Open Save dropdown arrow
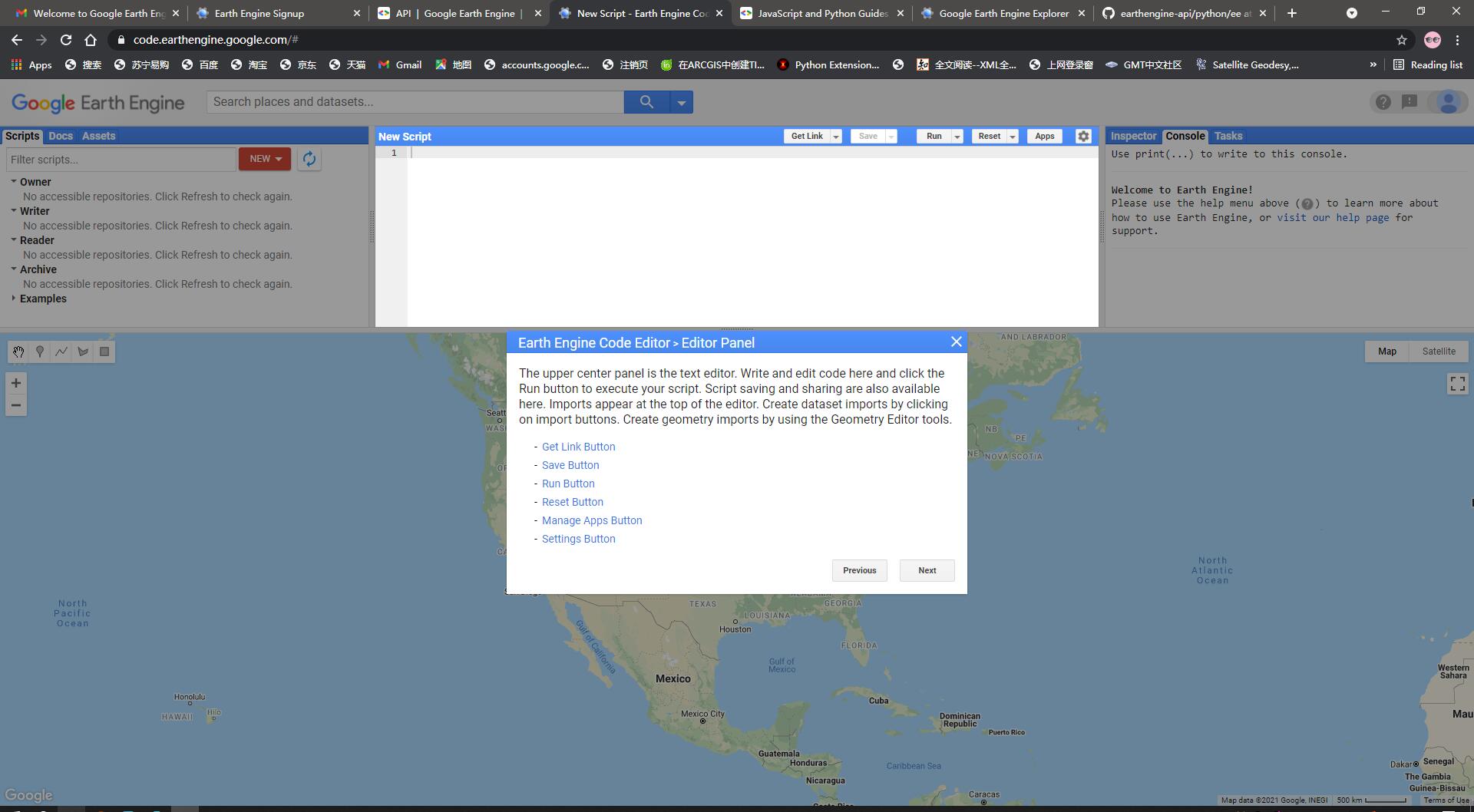The height and width of the screenshot is (812, 1474). click(891, 137)
